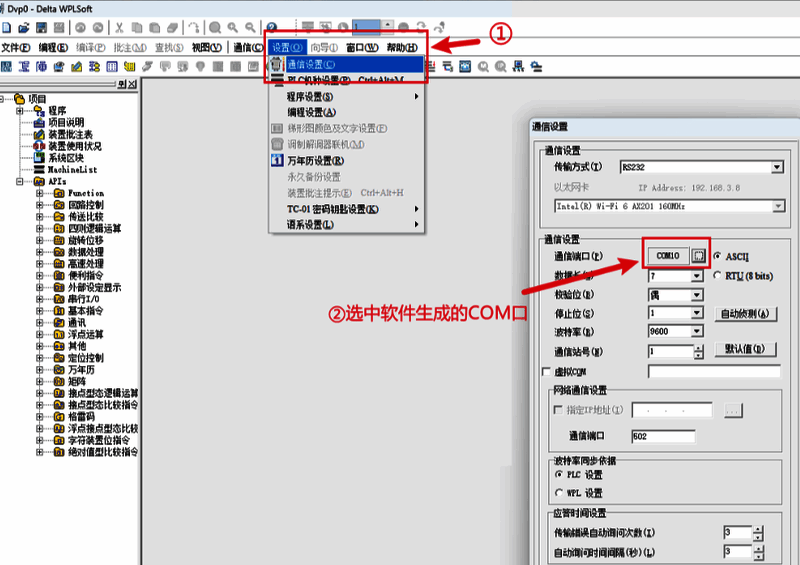This screenshot has width=800, height=565.
Task: Open the 波特率 9600 dropdown
Action: point(697,332)
